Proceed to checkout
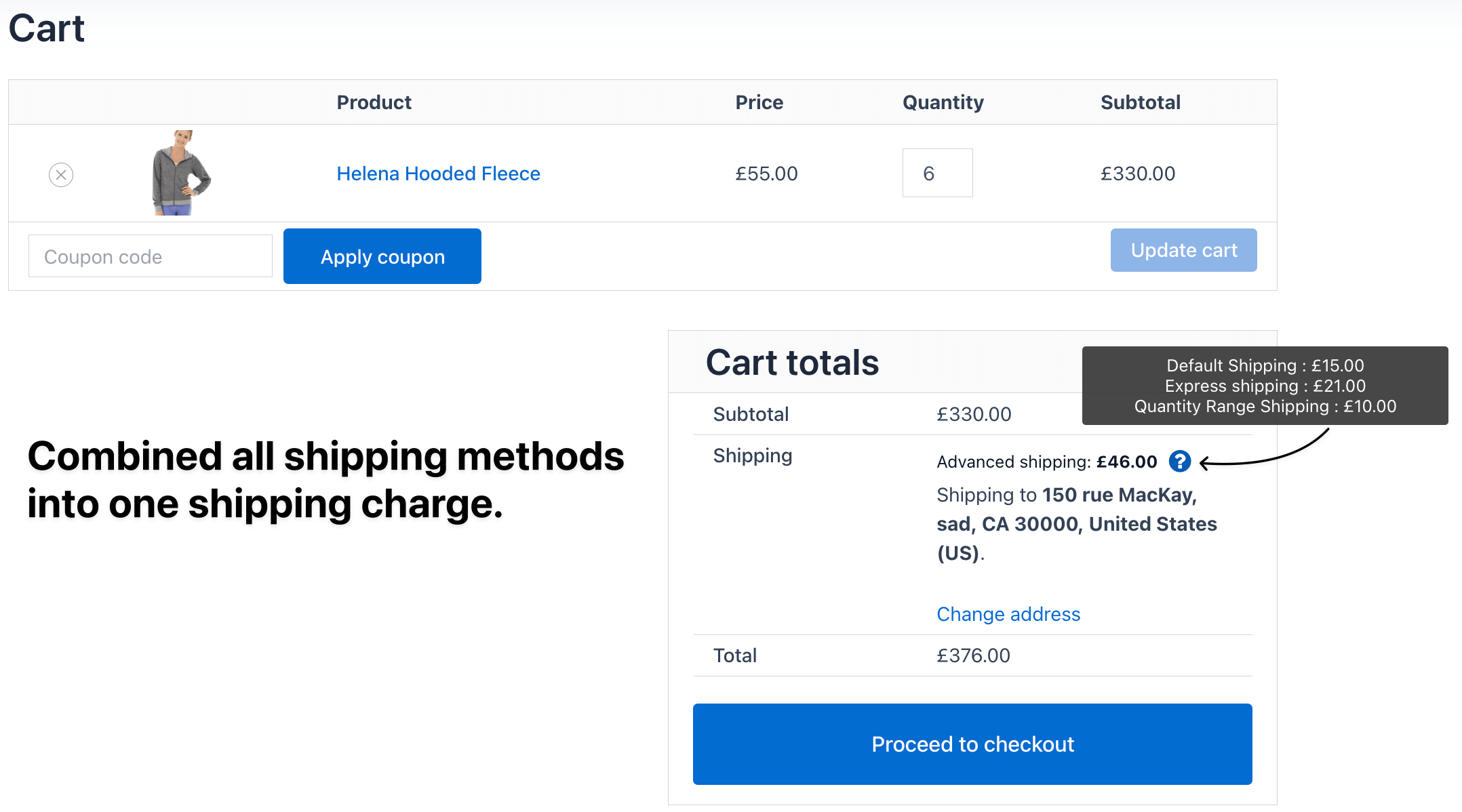Viewport: 1462px width, 812px height. tap(972, 744)
